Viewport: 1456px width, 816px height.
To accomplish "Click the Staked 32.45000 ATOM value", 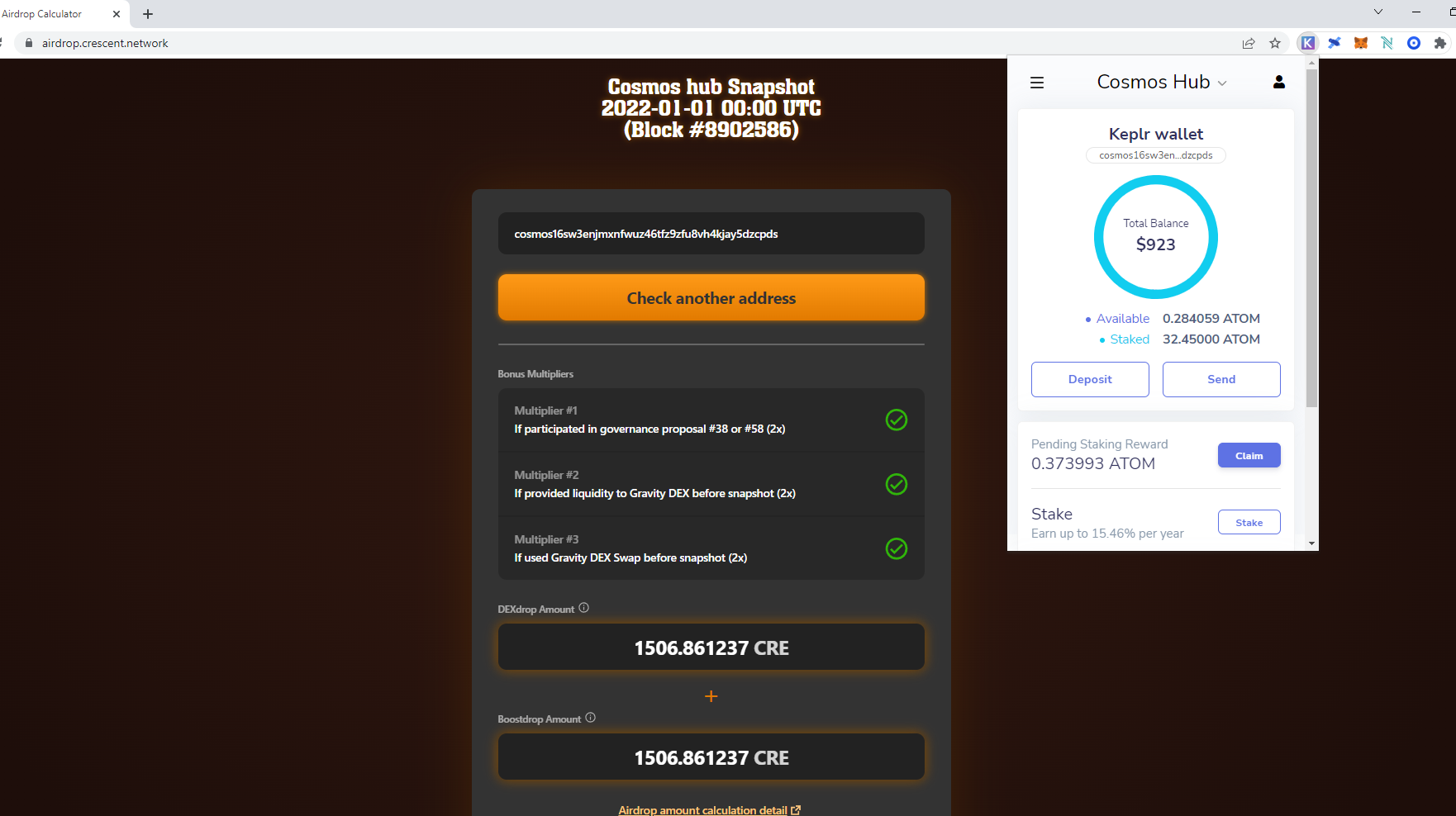I will pos(1211,339).
